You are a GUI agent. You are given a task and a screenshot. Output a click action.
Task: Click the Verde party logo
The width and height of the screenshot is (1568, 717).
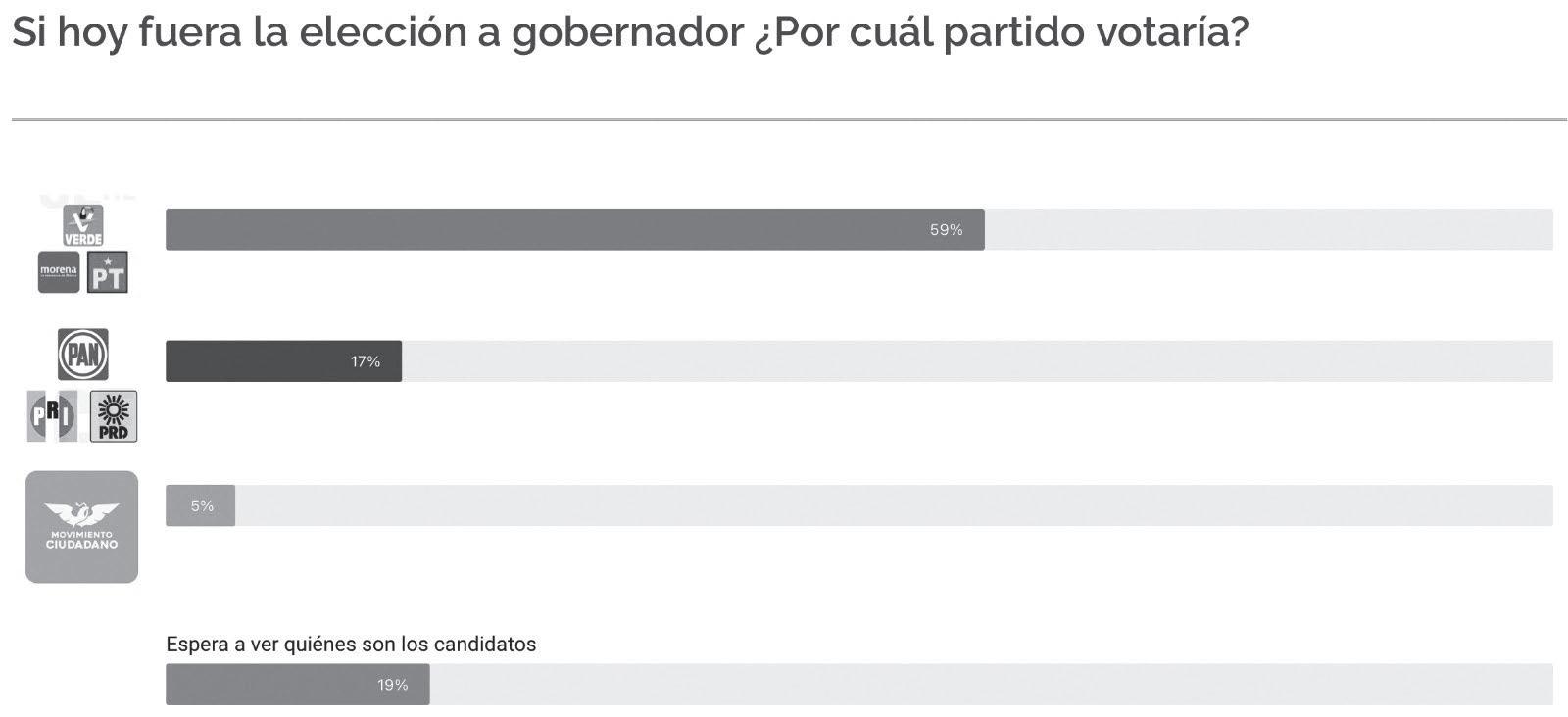(x=83, y=225)
